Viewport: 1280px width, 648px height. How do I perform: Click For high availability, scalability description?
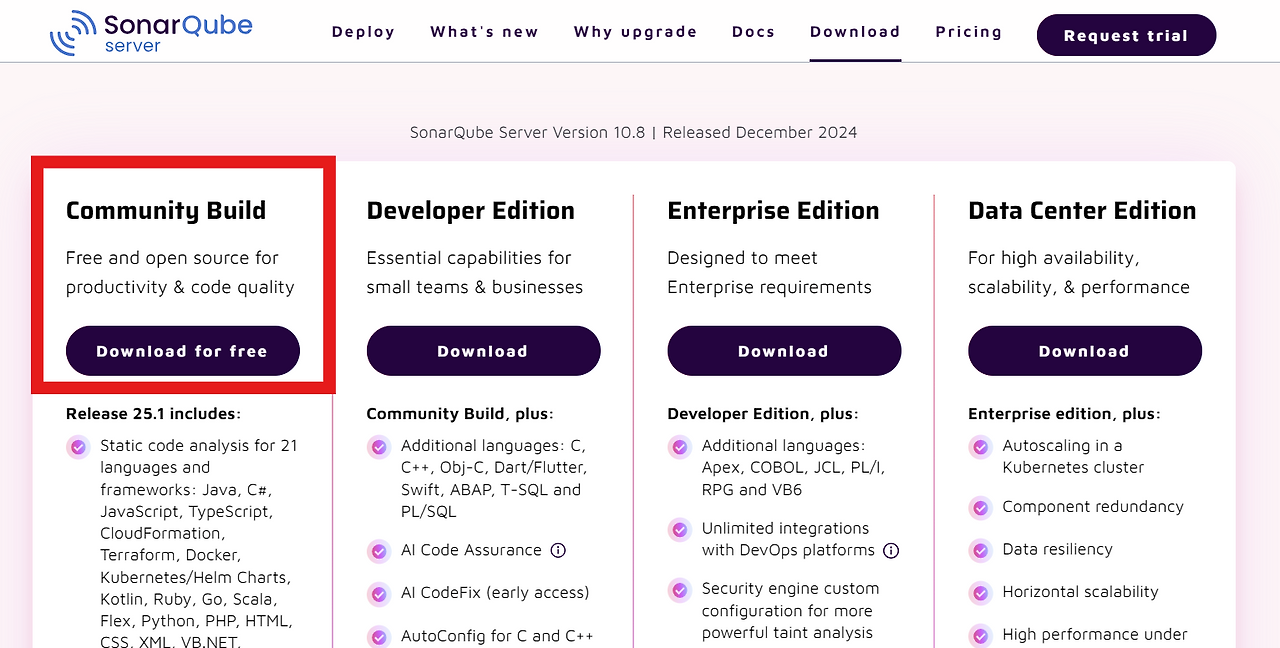pyautogui.click(x=1079, y=272)
